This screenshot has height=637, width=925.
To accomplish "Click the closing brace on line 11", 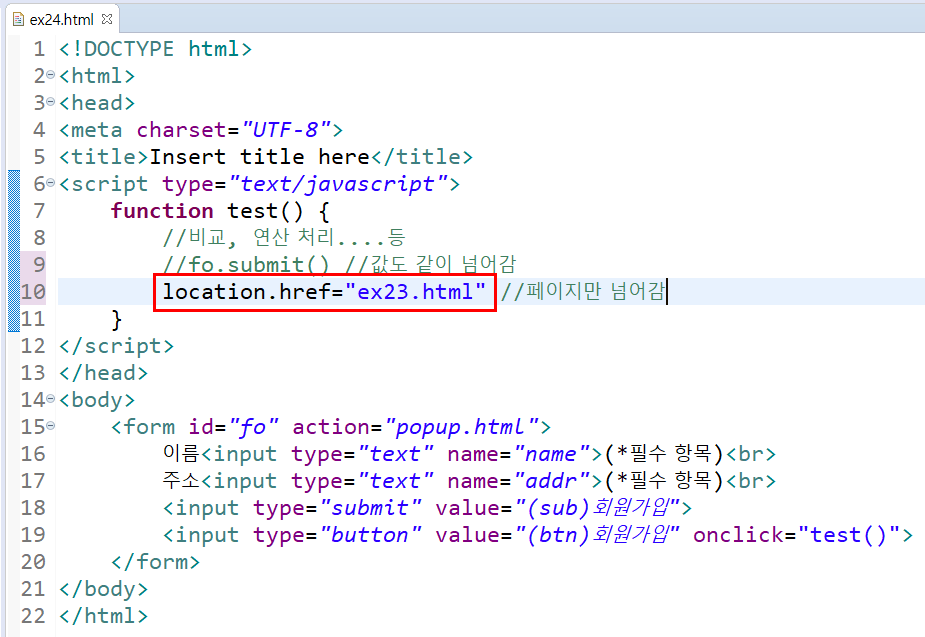I will coord(116,320).
